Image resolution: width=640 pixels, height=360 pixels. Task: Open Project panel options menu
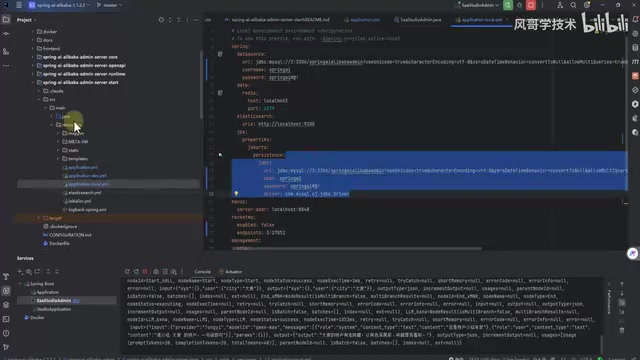(187, 20)
